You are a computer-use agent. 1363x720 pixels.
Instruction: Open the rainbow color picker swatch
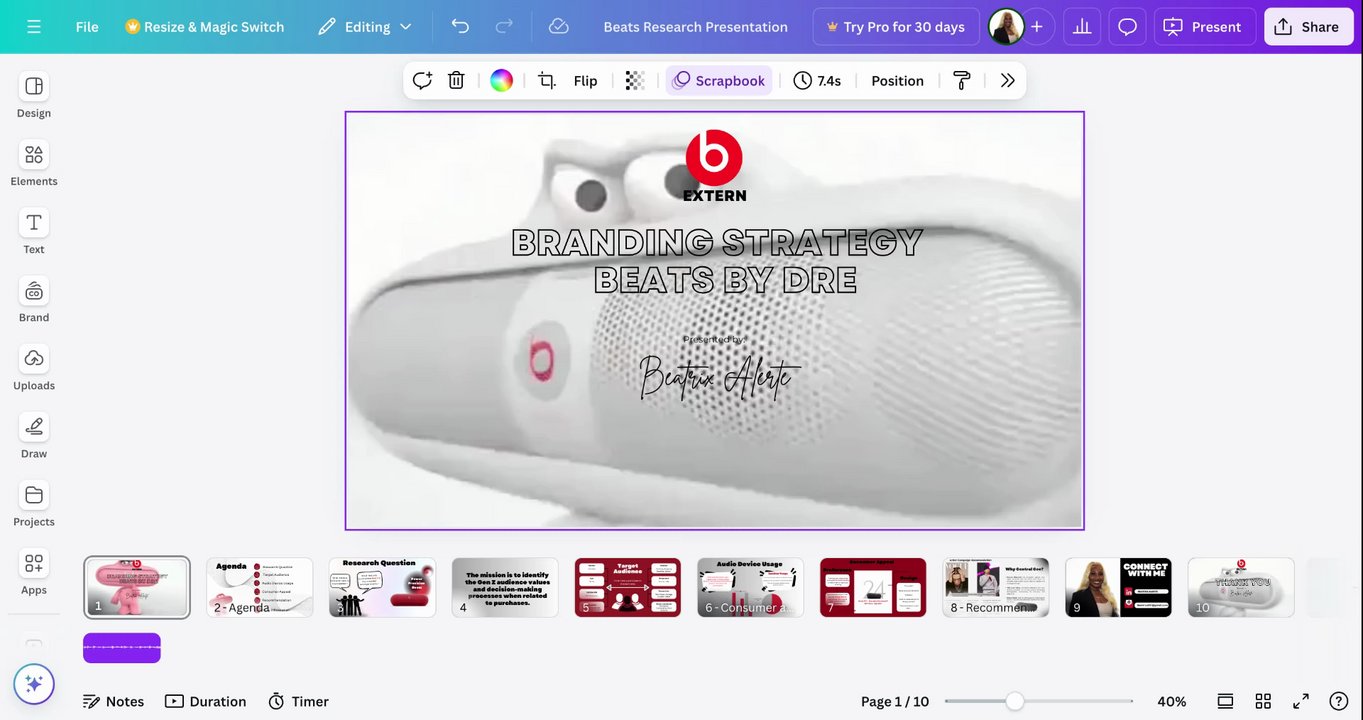[502, 81]
